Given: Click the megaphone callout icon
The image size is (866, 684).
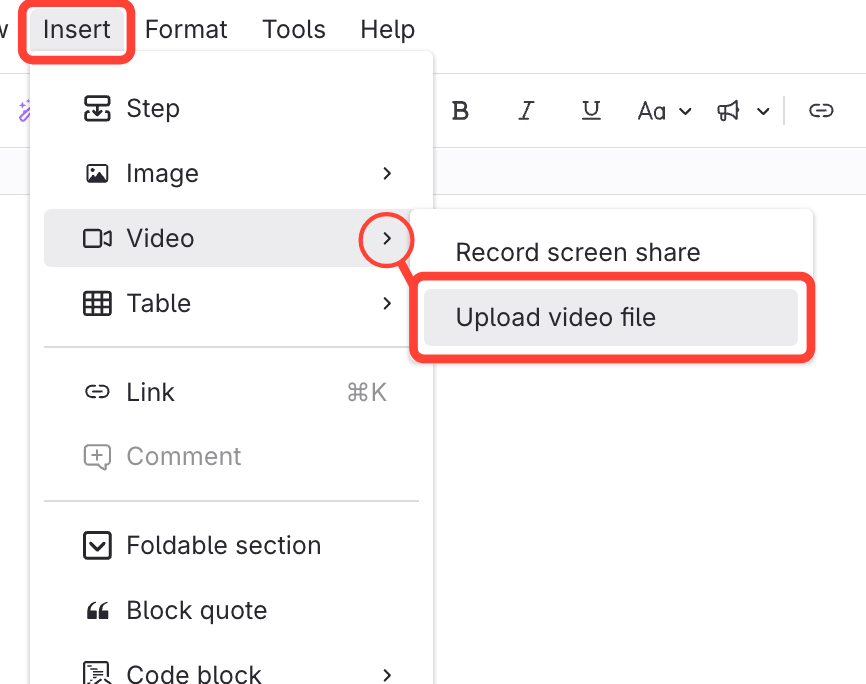Looking at the screenshot, I should pos(729,111).
